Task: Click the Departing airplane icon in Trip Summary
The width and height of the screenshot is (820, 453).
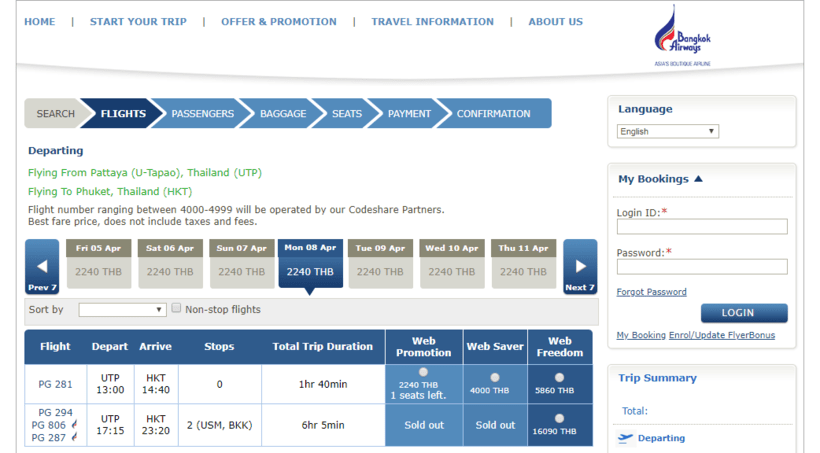Action: [x=626, y=438]
